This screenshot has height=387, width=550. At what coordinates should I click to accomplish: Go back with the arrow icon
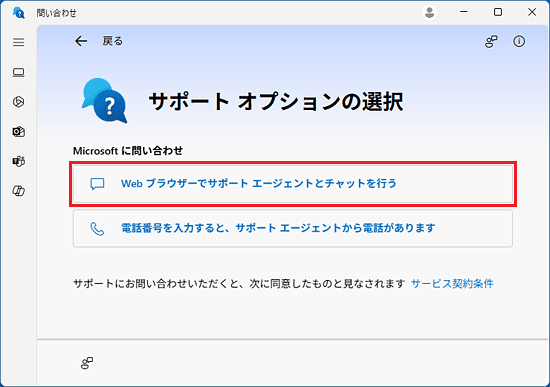81,41
